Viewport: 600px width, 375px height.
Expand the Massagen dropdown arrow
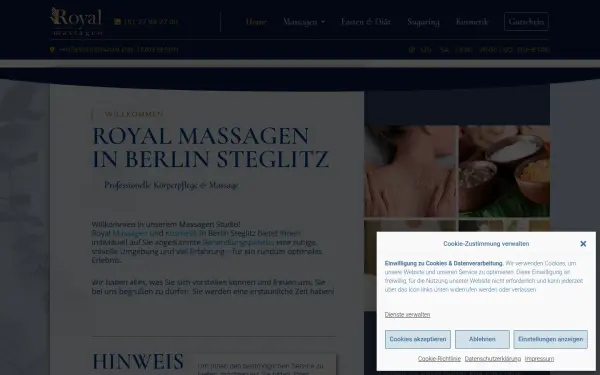coord(323,22)
